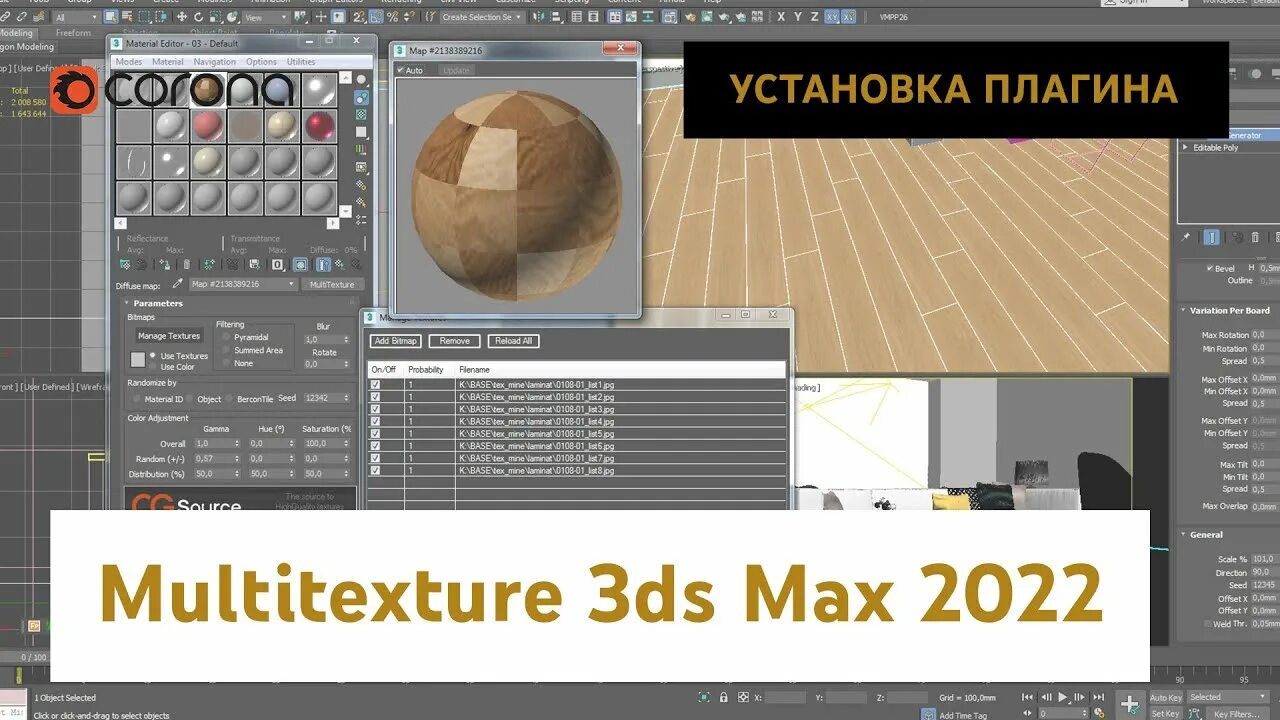This screenshot has width=1280, height=720.
Task: Click the Selection Lock padlock icon
Action: pyautogui.click(x=723, y=697)
